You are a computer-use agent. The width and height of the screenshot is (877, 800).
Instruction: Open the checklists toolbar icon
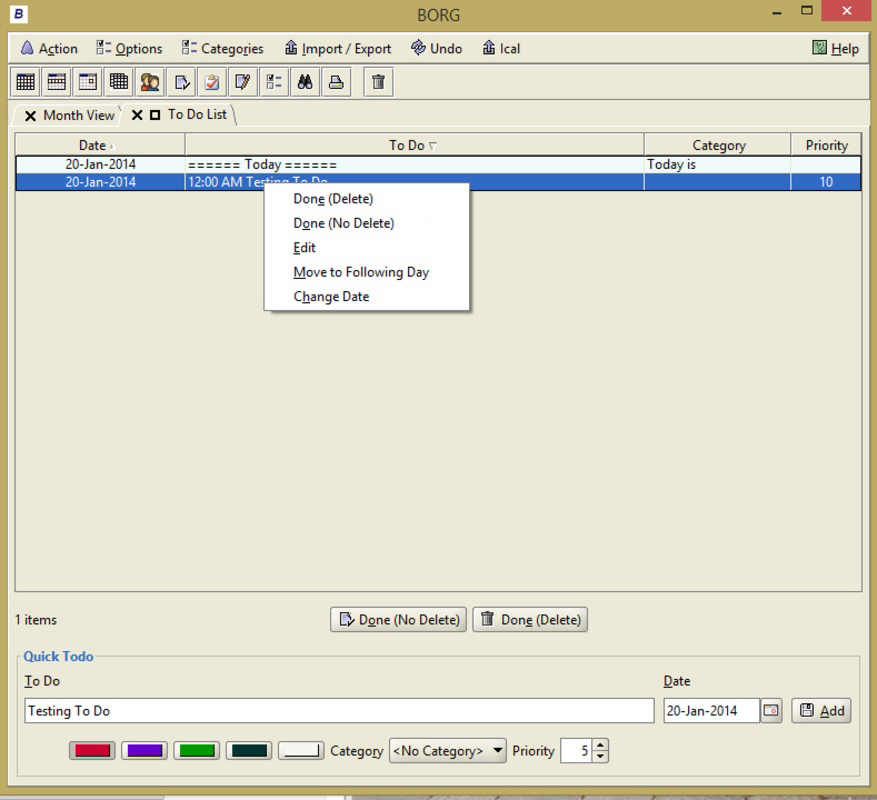click(274, 82)
